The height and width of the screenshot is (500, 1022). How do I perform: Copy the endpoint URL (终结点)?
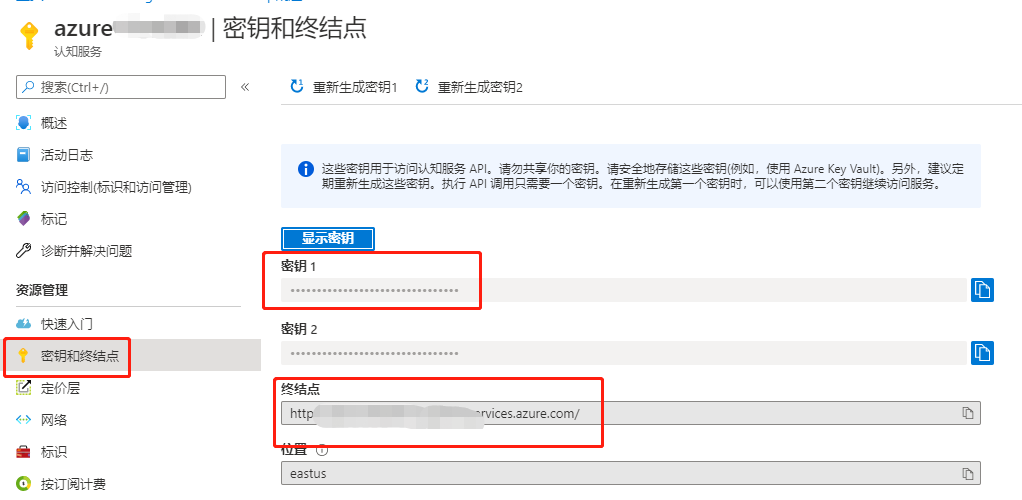[x=968, y=413]
